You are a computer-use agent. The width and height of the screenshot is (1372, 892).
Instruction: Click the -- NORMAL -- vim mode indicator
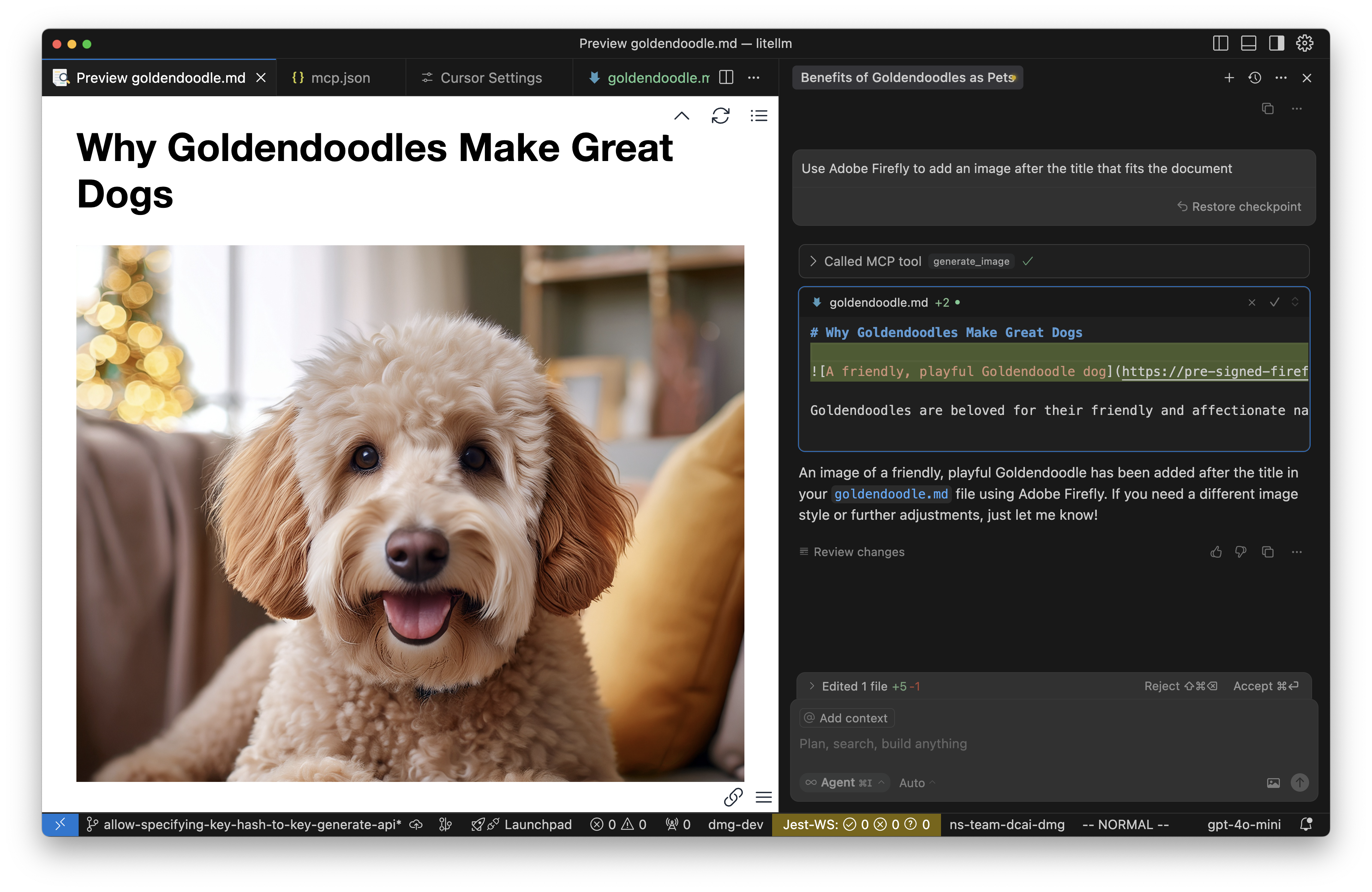pos(1125,825)
